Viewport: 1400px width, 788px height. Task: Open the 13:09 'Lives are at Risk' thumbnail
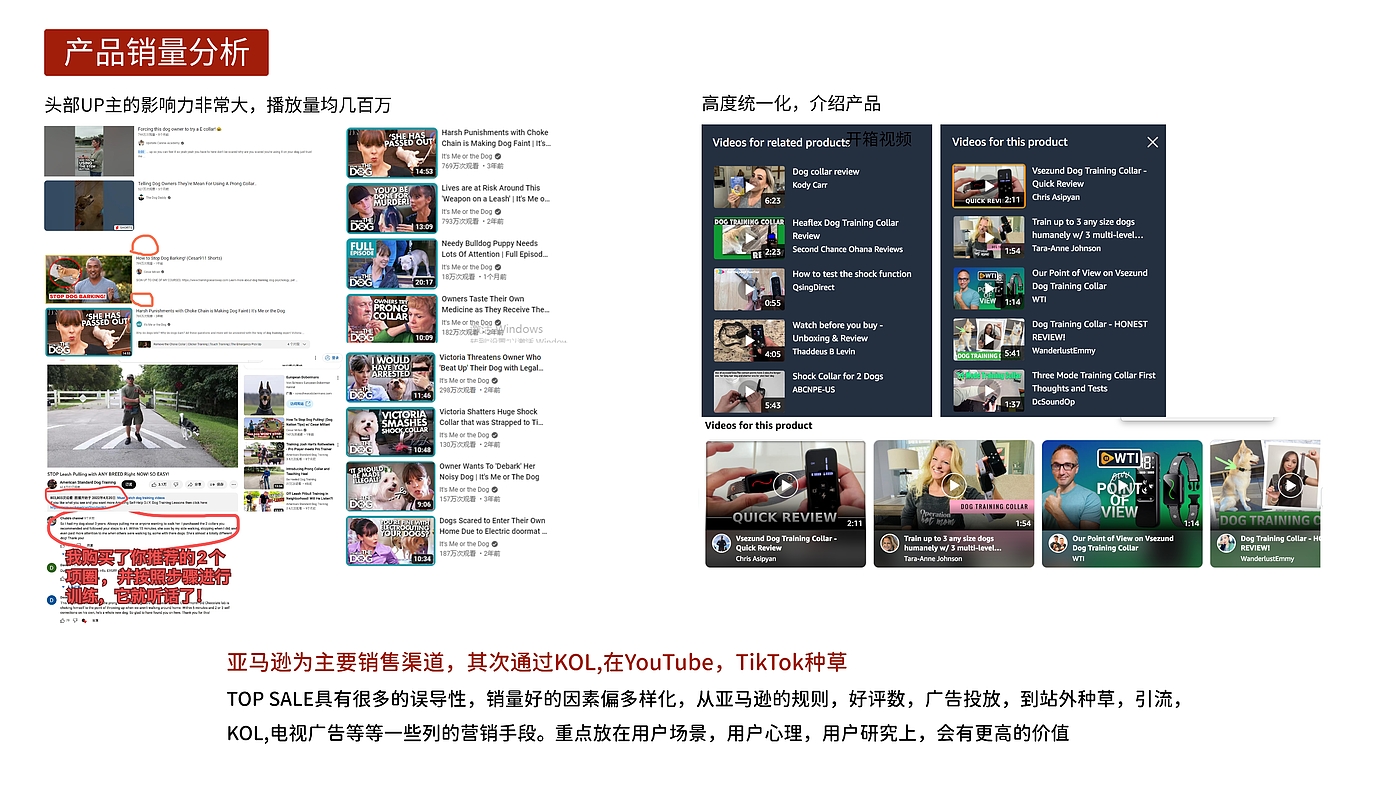coord(391,208)
